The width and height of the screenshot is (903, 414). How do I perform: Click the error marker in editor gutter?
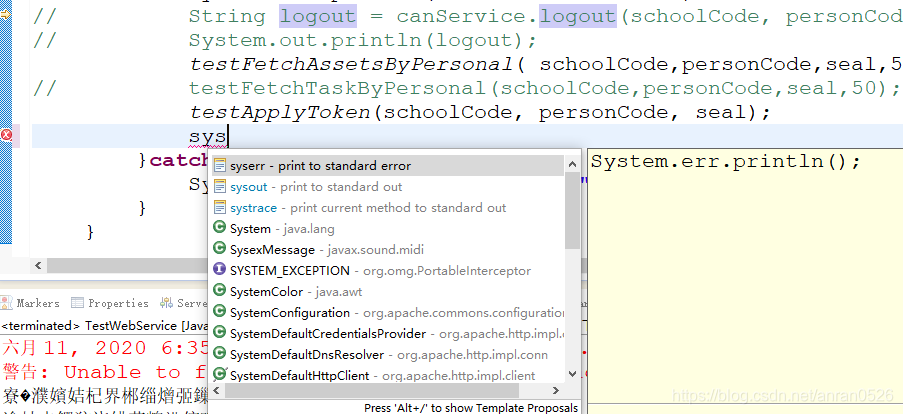point(6,136)
